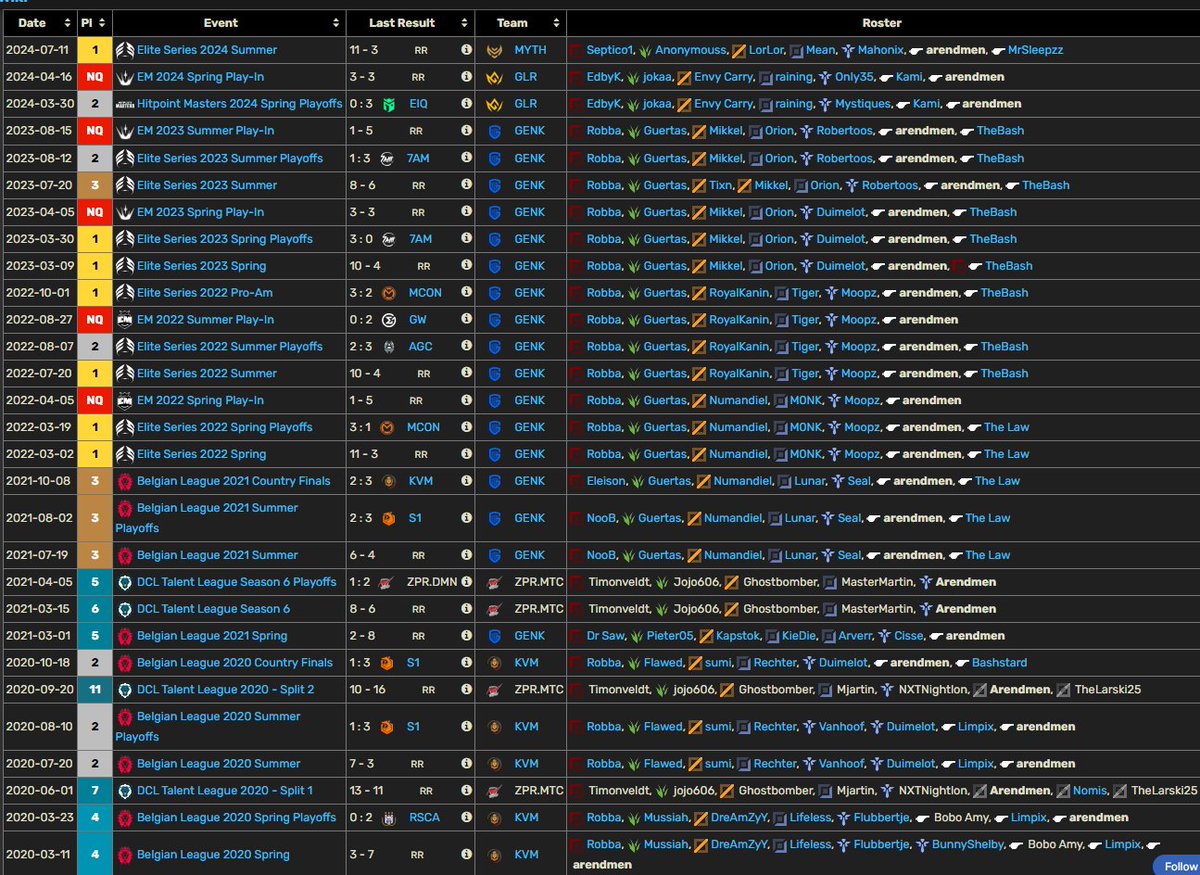Click Belgian League 2021 Spring event logo
Viewport: 1200px width, 875px height.
pos(125,636)
